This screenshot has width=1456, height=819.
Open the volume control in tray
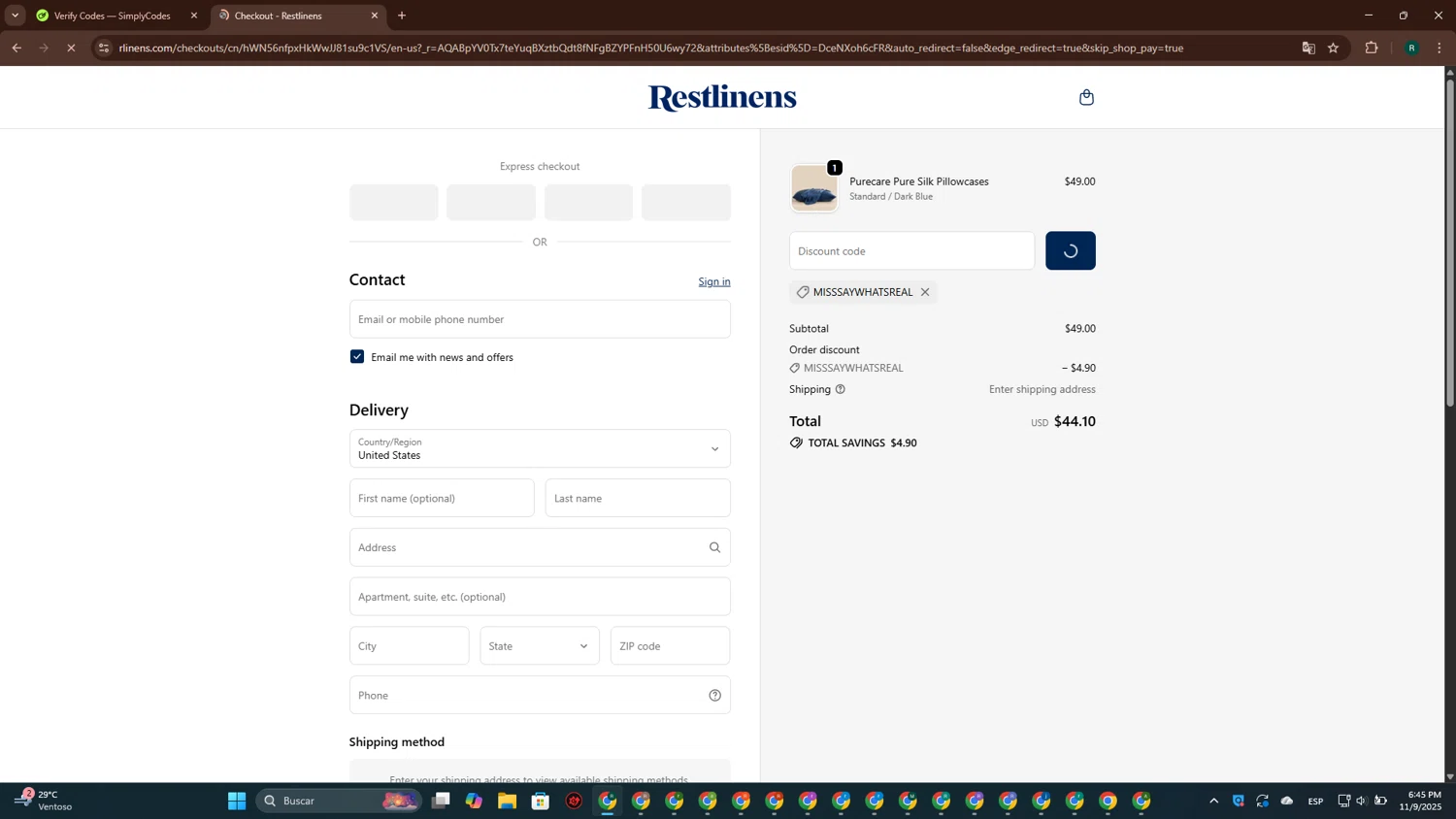pyautogui.click(x=1361, y=801)
